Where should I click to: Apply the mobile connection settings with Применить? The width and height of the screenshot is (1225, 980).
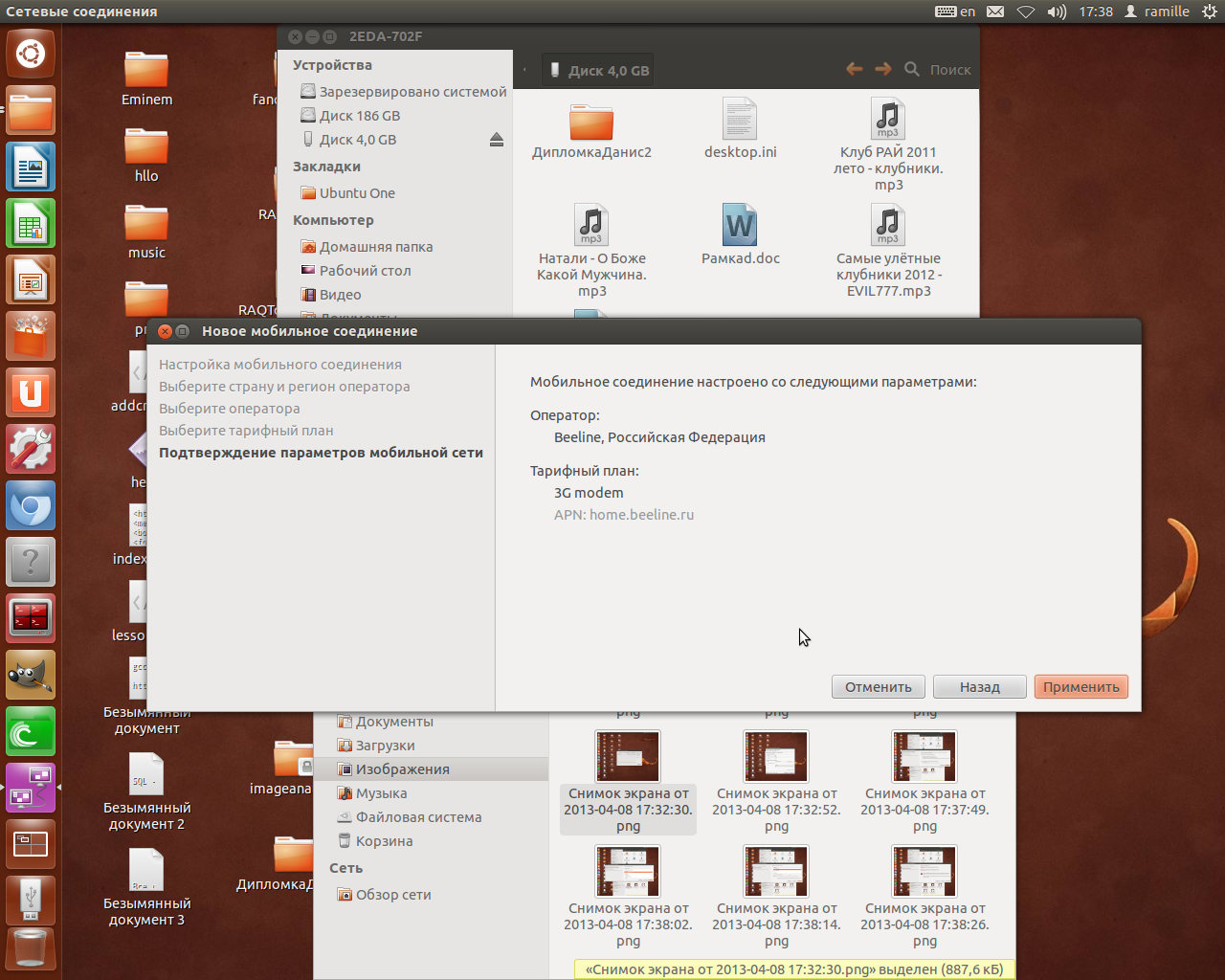click(x=1080, y=686)
